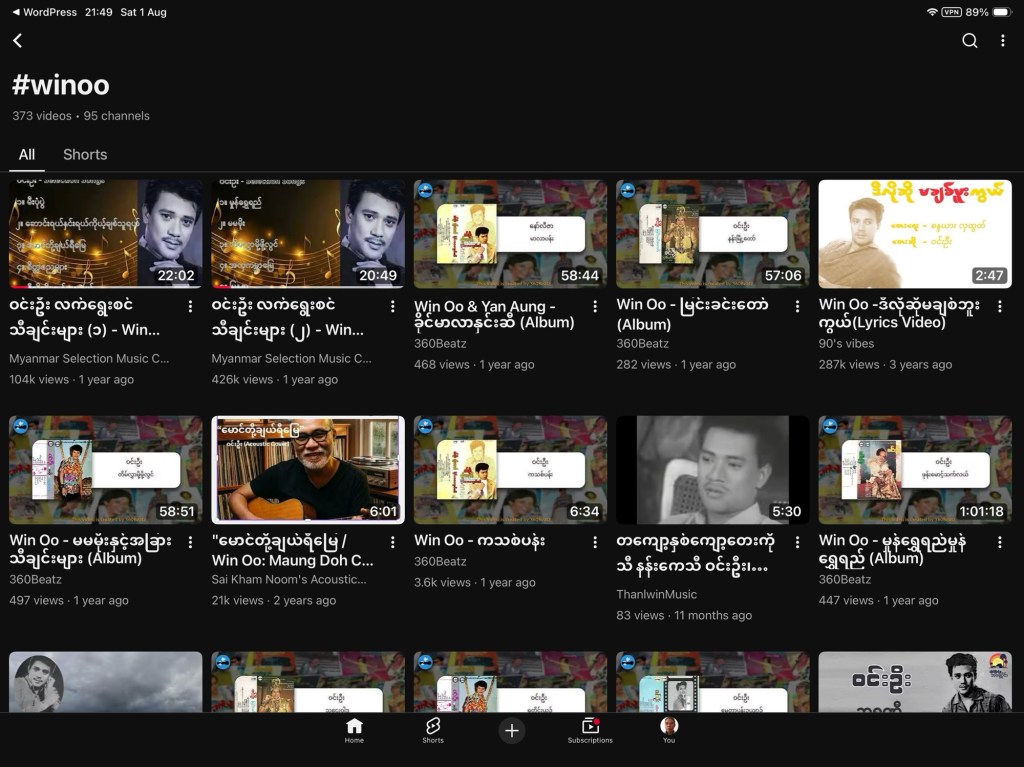Open the Home tab in bottom bar

tap(354, 730)
